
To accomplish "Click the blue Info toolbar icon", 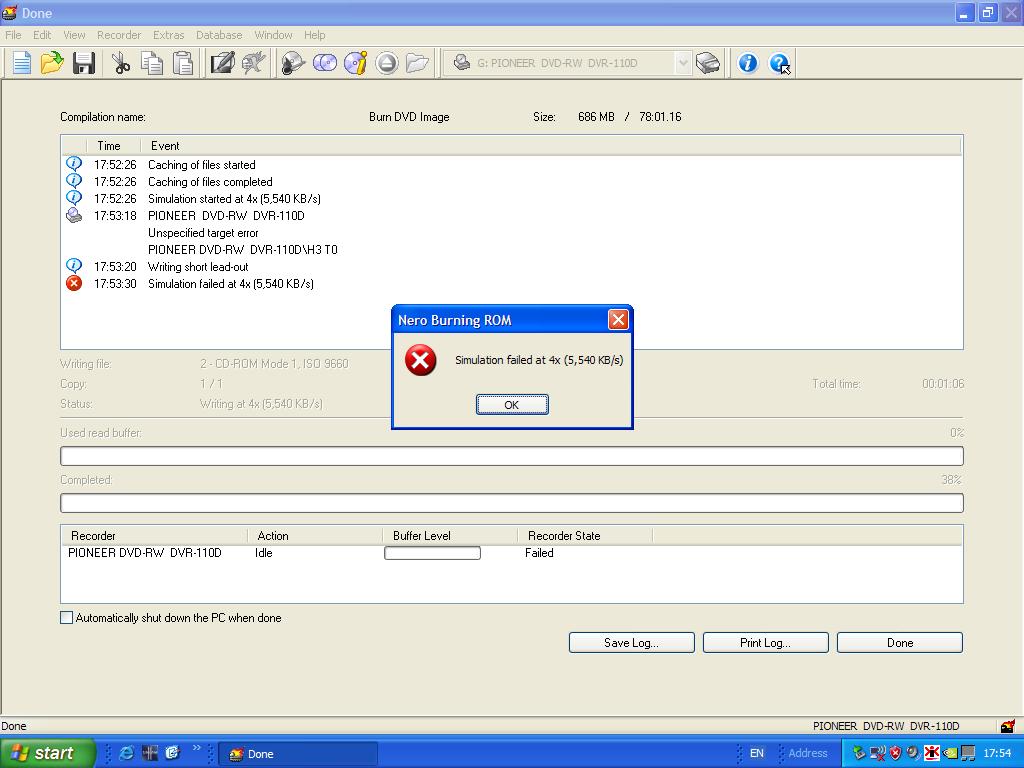I will click(x=748, y=63).
